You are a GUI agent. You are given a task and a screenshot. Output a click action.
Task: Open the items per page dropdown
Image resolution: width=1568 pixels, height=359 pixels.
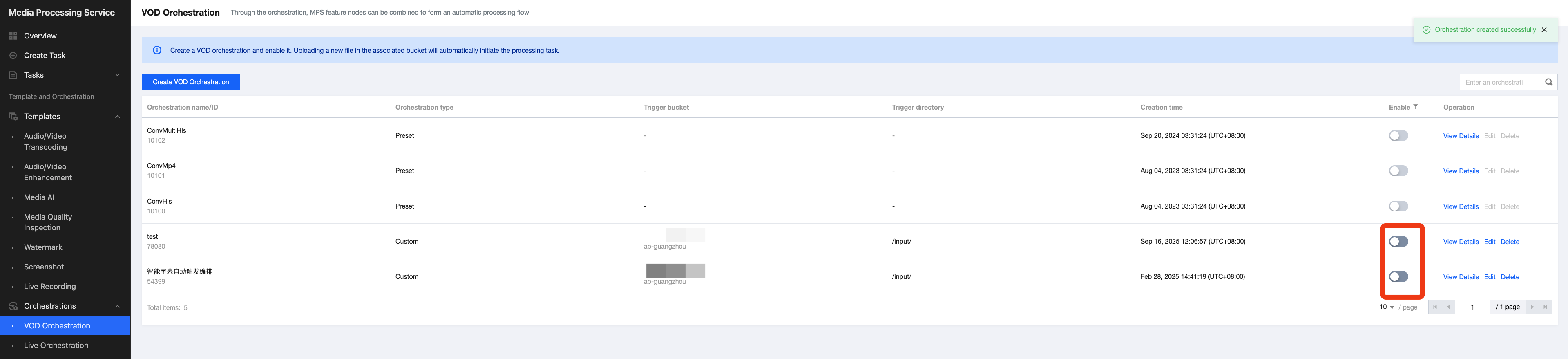tap(1387, 307)
